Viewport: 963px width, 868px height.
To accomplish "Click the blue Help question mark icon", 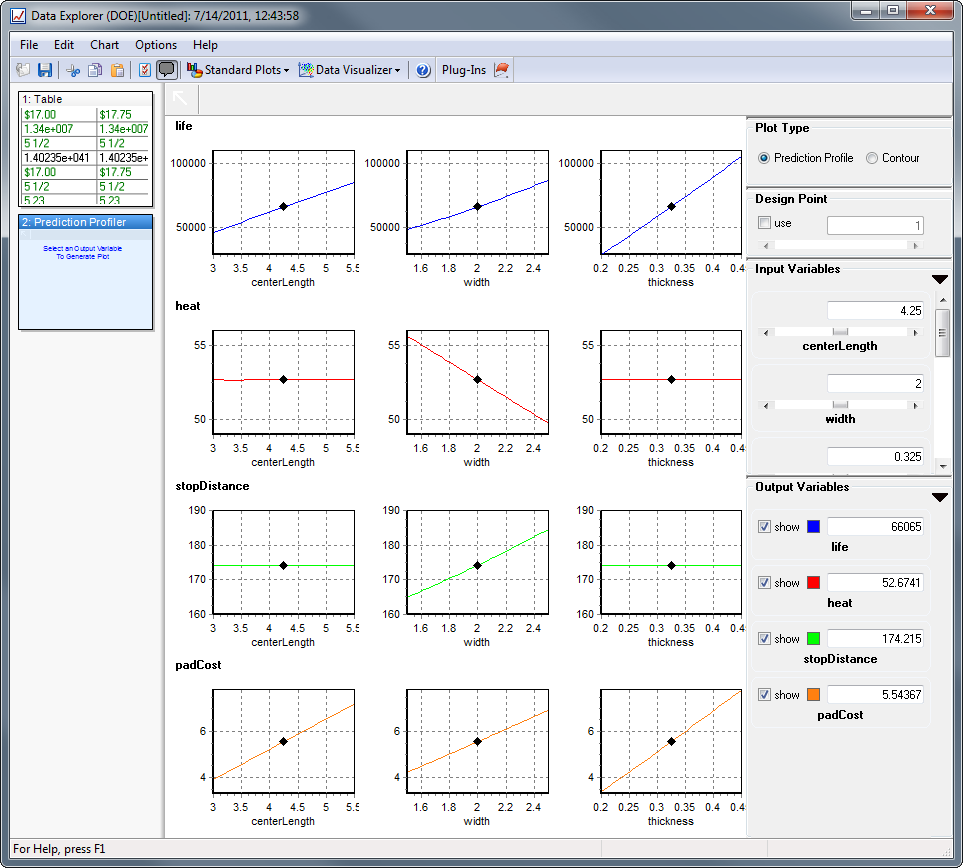I will pyautogui.click(x=423, y=70).
